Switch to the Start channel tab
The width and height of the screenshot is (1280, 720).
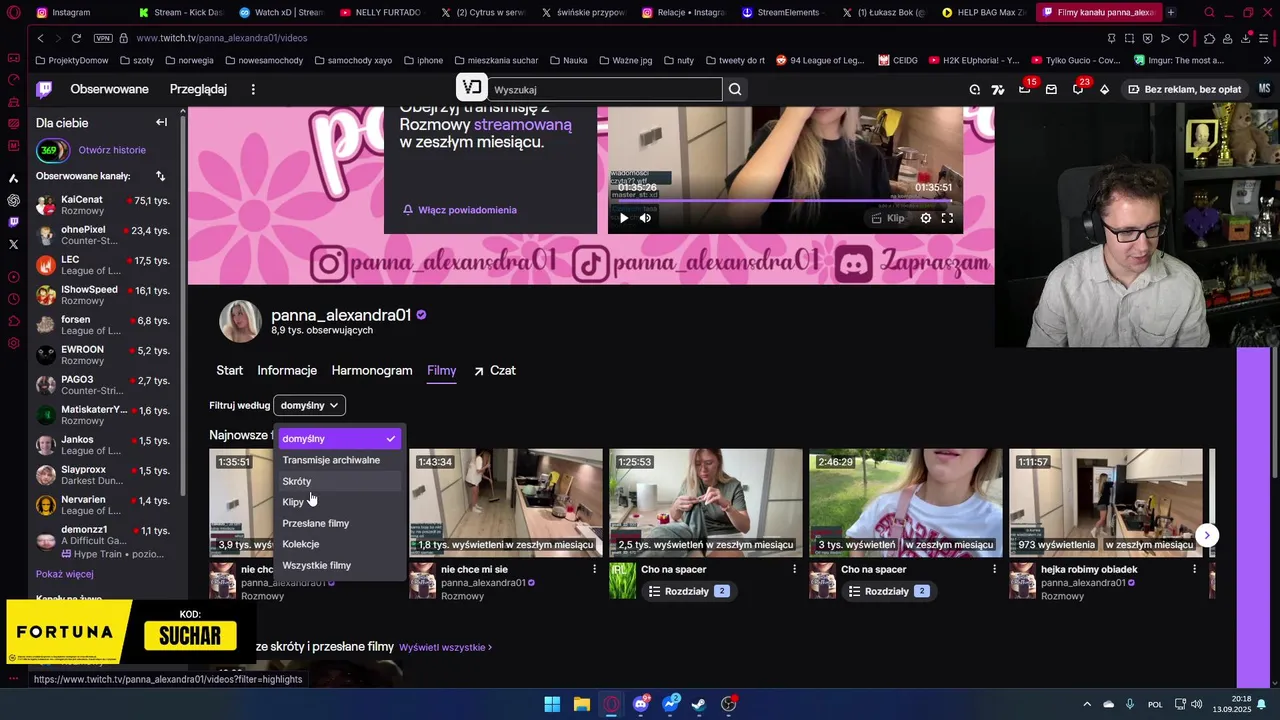pyautogui.click(x=229, y=370)
